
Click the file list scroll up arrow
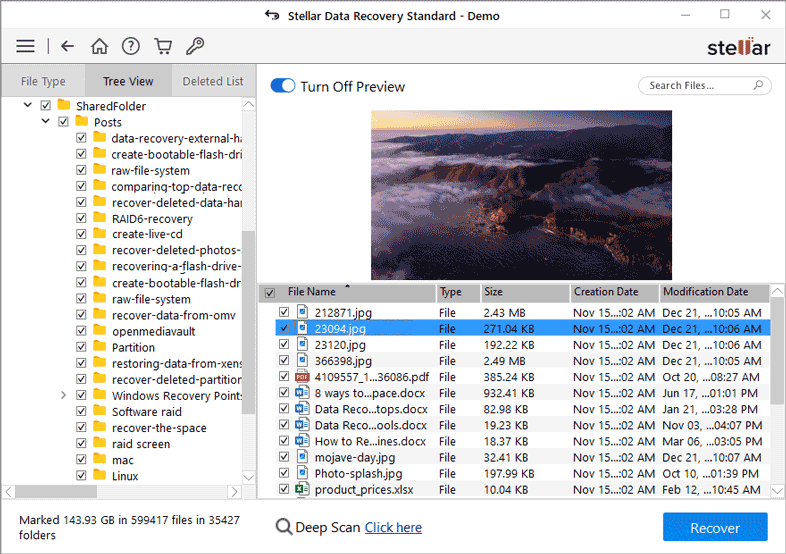click(x=777, y=291)
